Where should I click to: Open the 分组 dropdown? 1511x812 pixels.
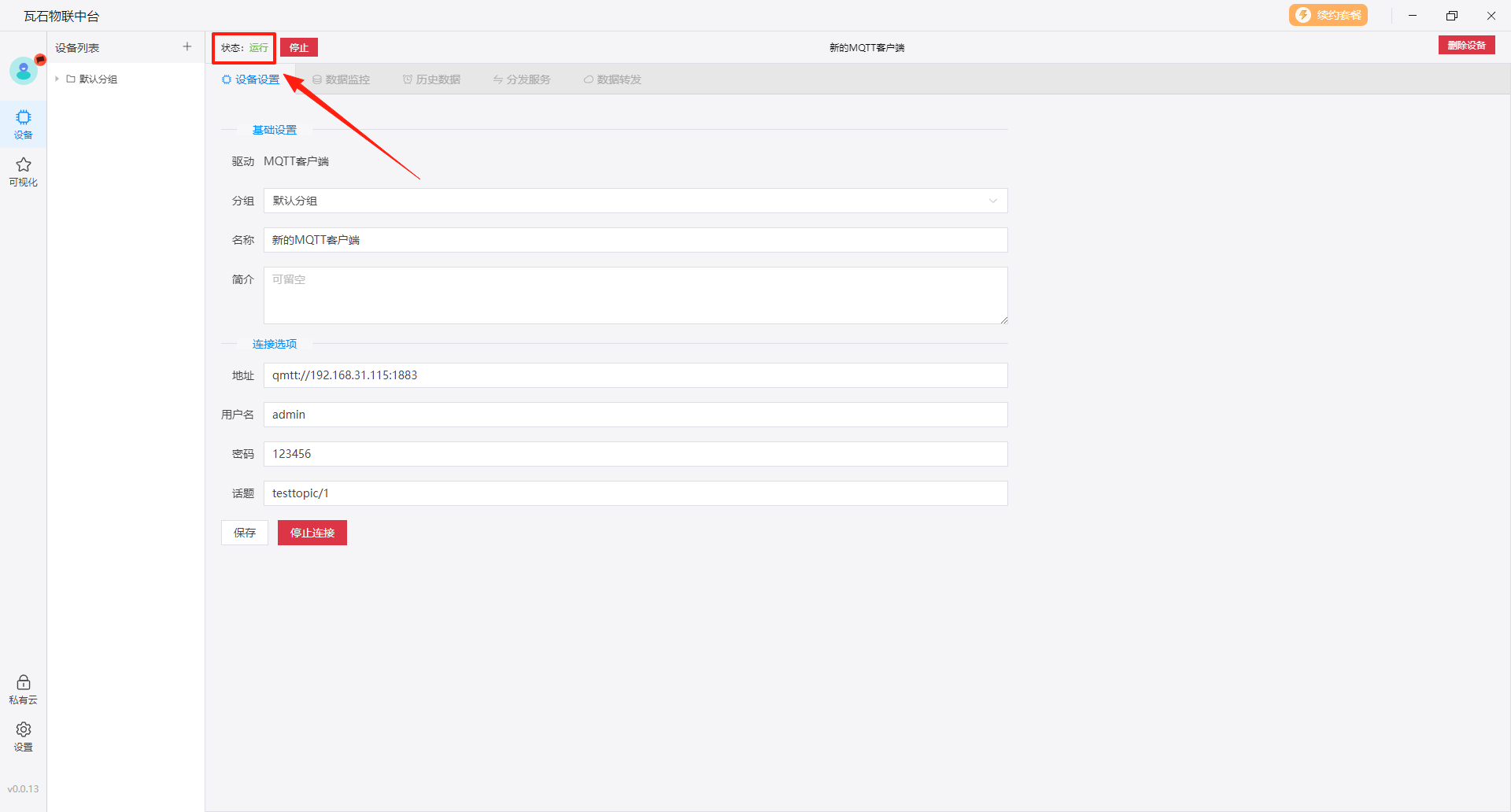[x=635, y=201]
